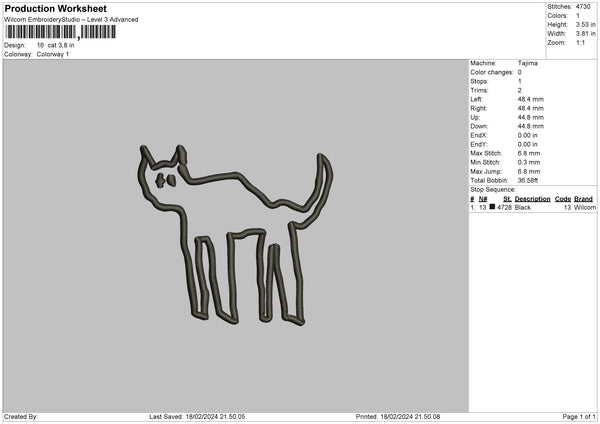Image resolution: width=600 pixels, height=424 pixels.
Task: Click the Stitches value 4730
Action: (x=583, y=7)
